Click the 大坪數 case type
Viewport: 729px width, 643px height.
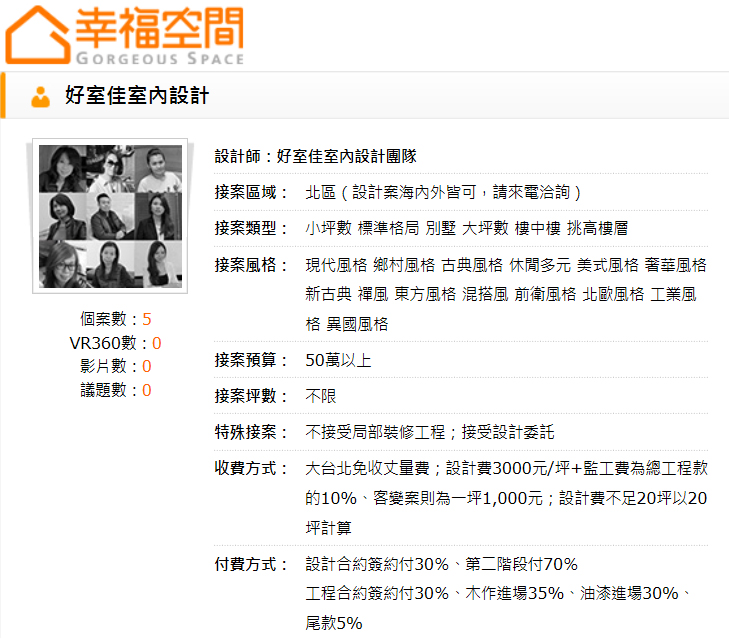tap(485, 228)
